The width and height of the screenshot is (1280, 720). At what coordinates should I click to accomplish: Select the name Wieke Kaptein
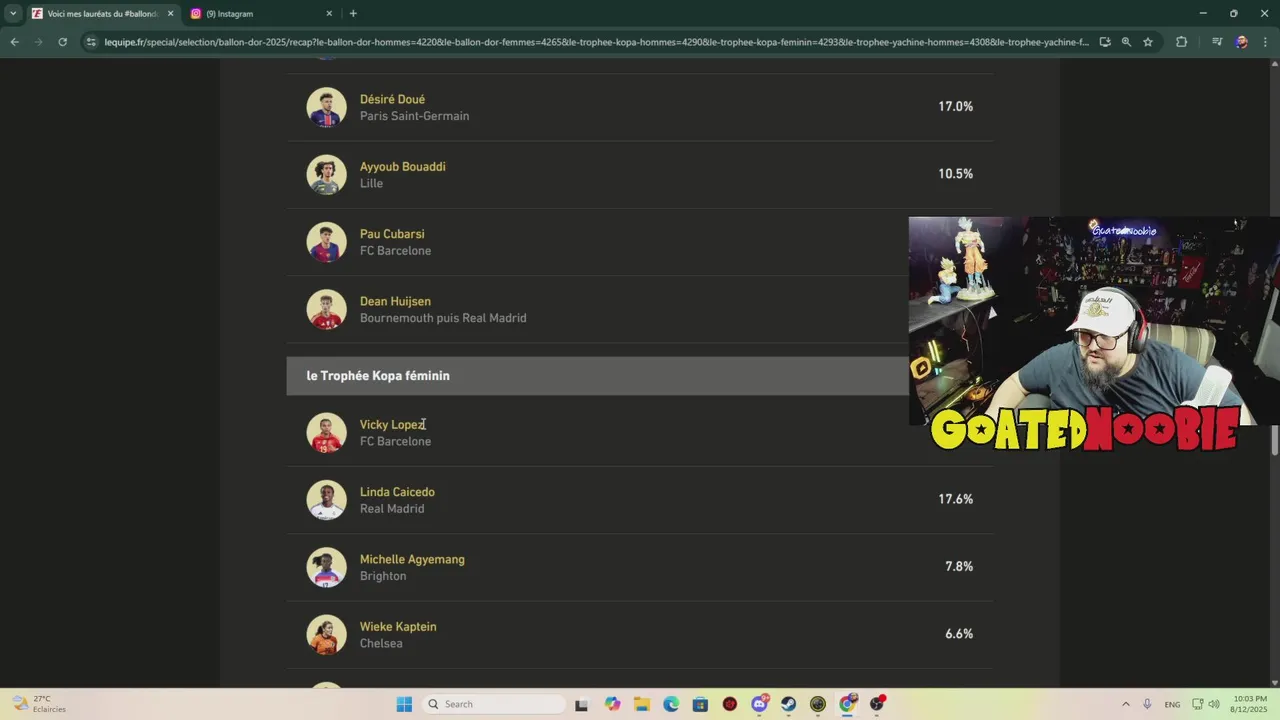coord(398,626)
